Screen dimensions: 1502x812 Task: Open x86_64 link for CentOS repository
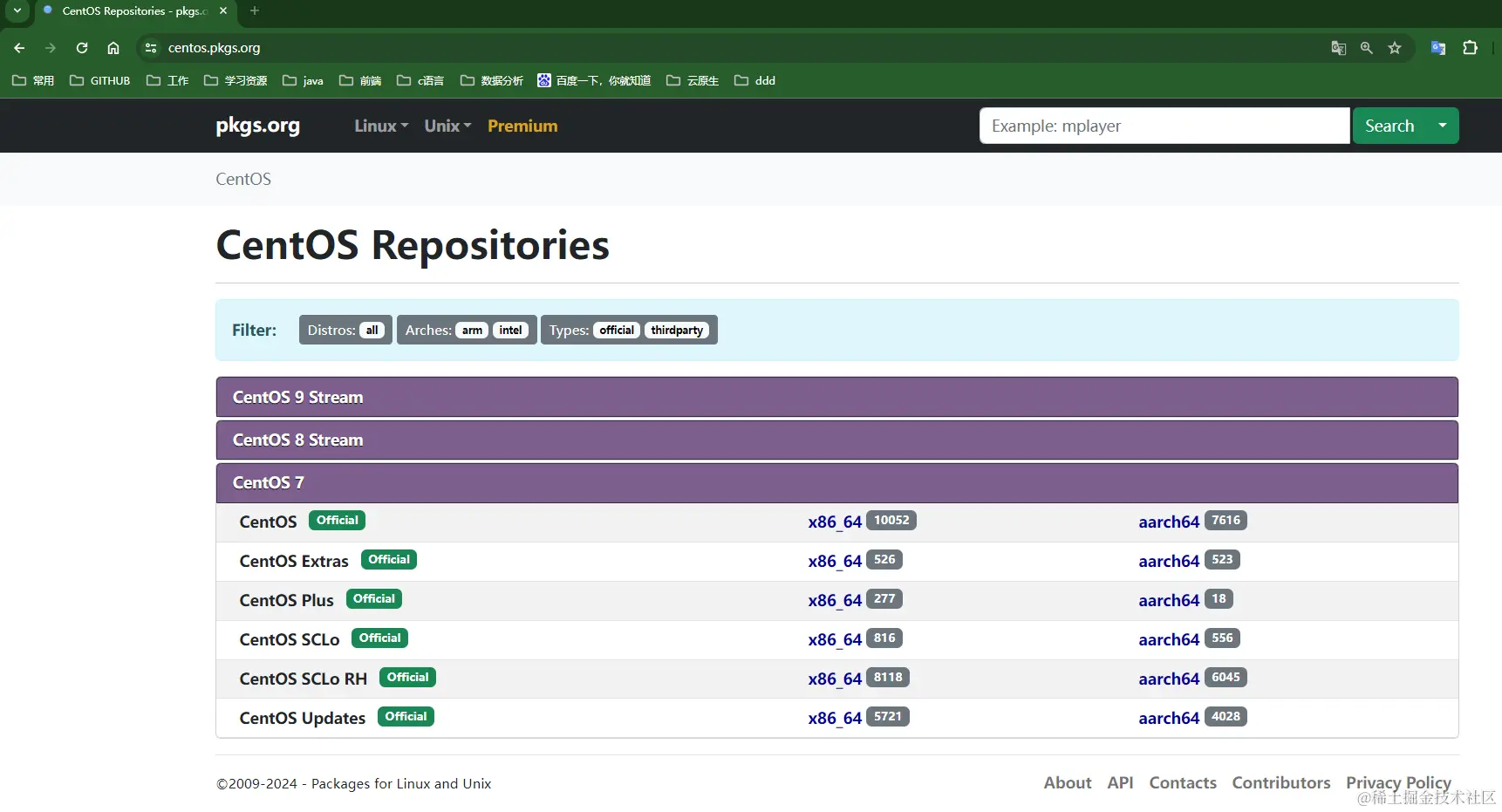pyautogui.click(x=835, y=522)
